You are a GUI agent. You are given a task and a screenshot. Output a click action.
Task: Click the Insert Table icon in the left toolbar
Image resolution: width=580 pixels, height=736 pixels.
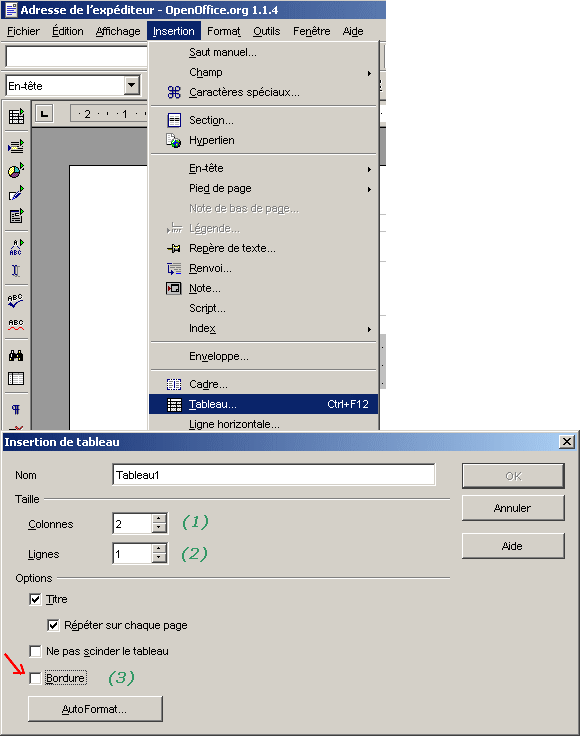pos(16,116)
